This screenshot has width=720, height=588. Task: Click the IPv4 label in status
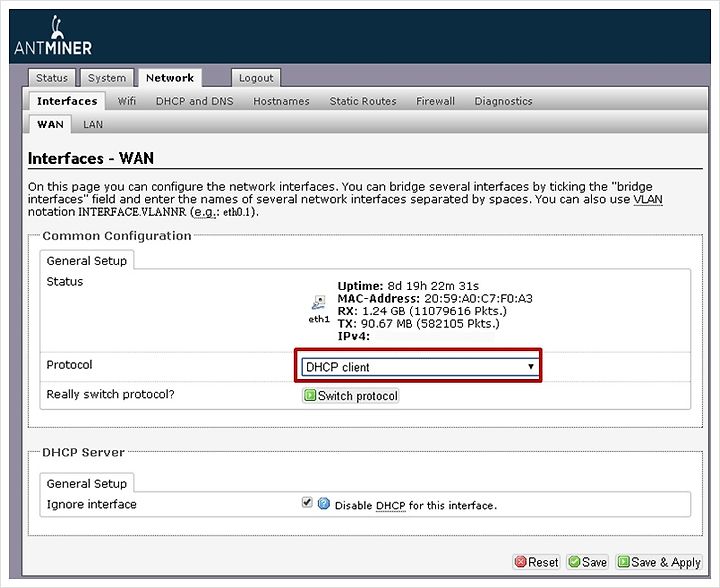click(354, 336)
